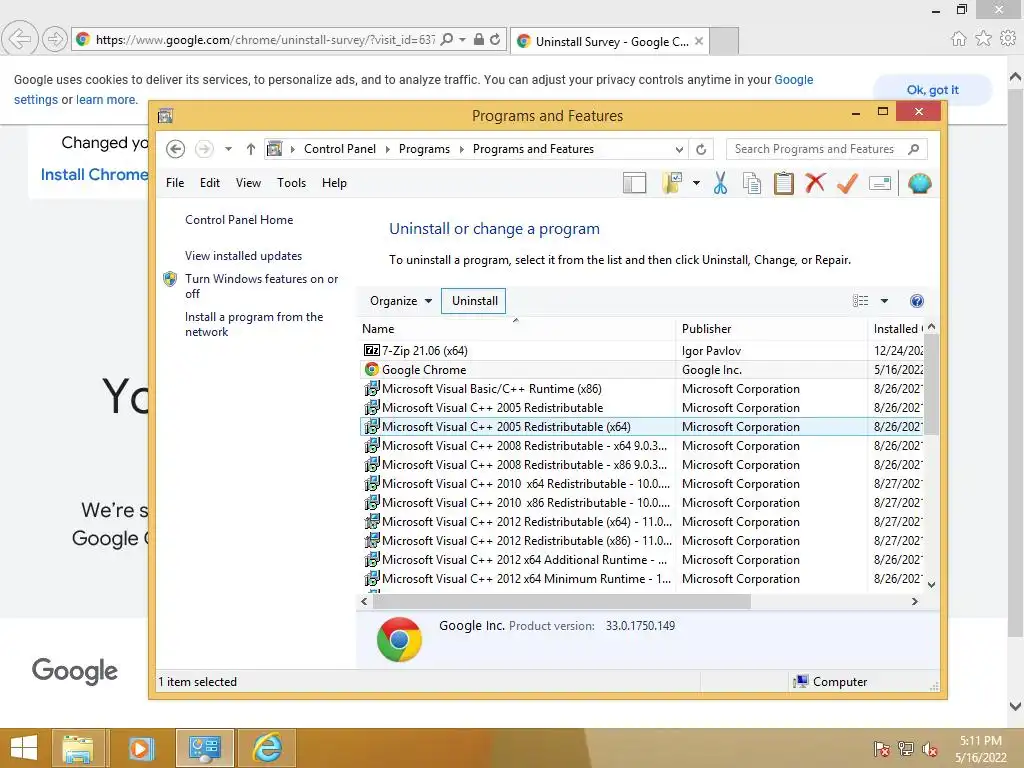Open the Tools menu
The image size is (1024, 768).
291,183
